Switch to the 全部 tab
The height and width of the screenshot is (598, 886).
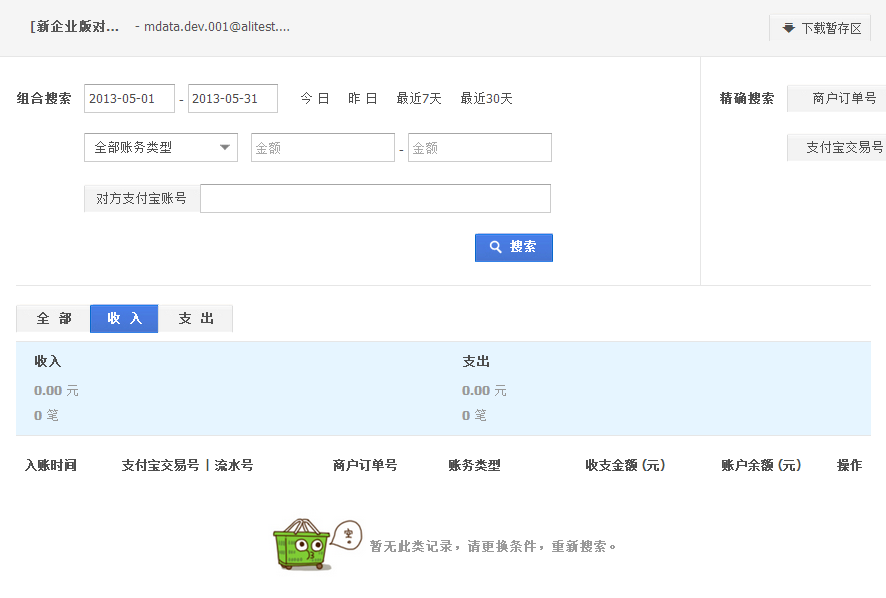coord(54,319)
